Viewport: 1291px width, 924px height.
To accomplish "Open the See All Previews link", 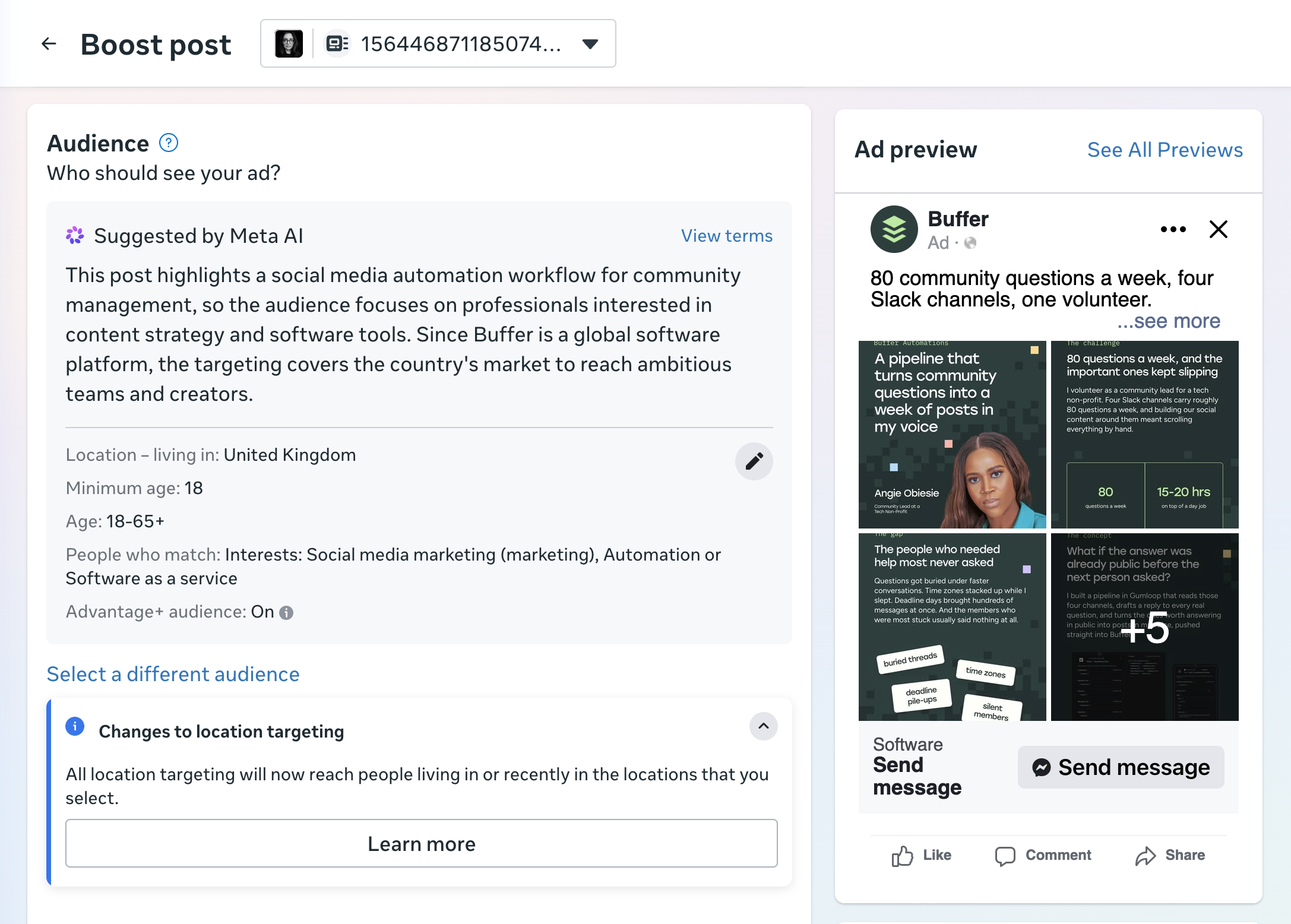I will click(x=1165, y=150).
